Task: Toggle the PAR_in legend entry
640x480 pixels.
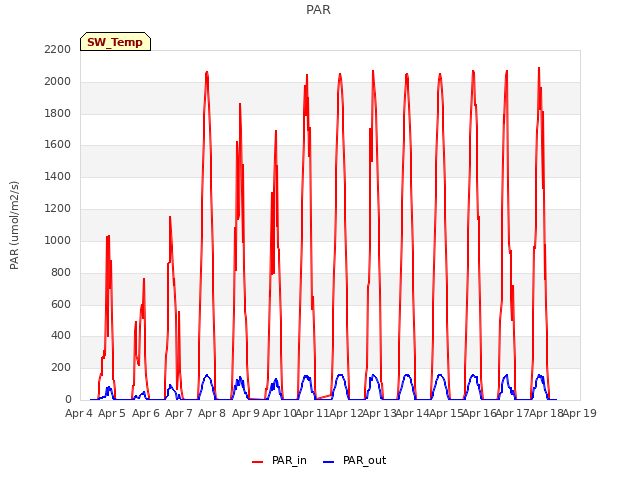Action: [280, 460]
